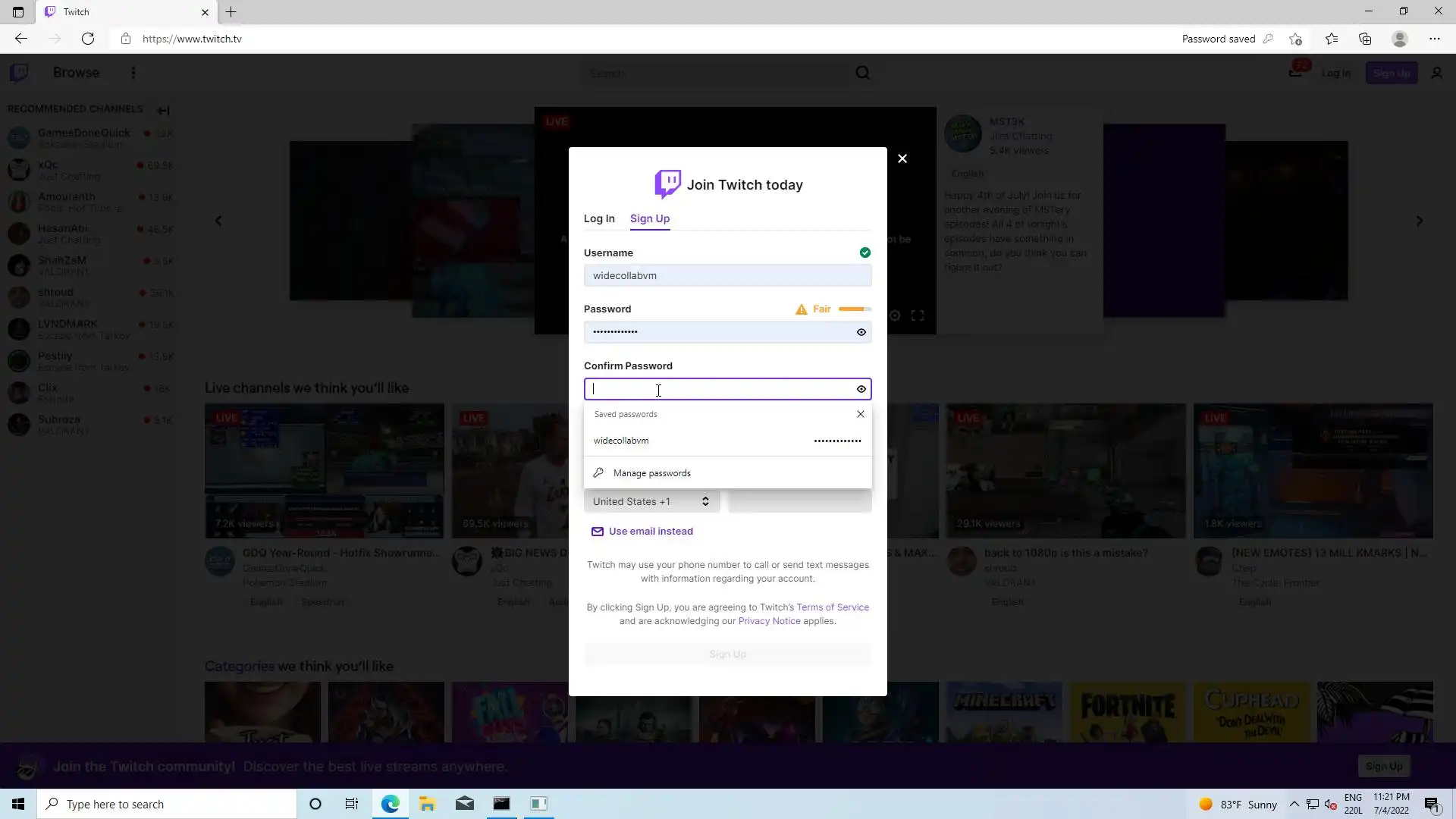Switch to the Log In tab
This screenshot has width=1456, height=819.
[599, 218]
